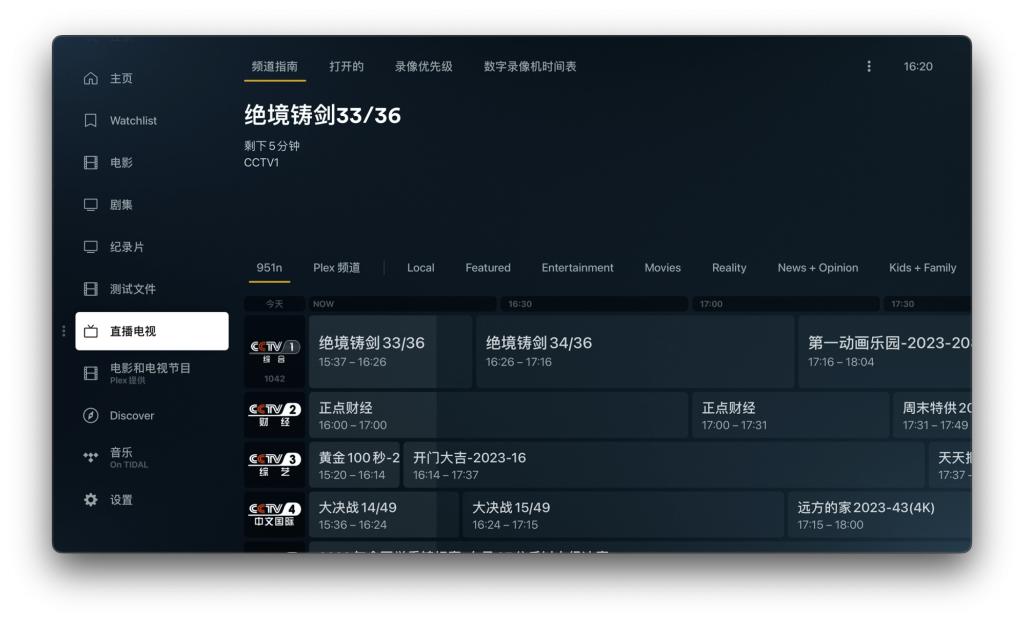Click the CCTV2 channel logo
The image size is (1024, 622).
[x=272, y=412]
